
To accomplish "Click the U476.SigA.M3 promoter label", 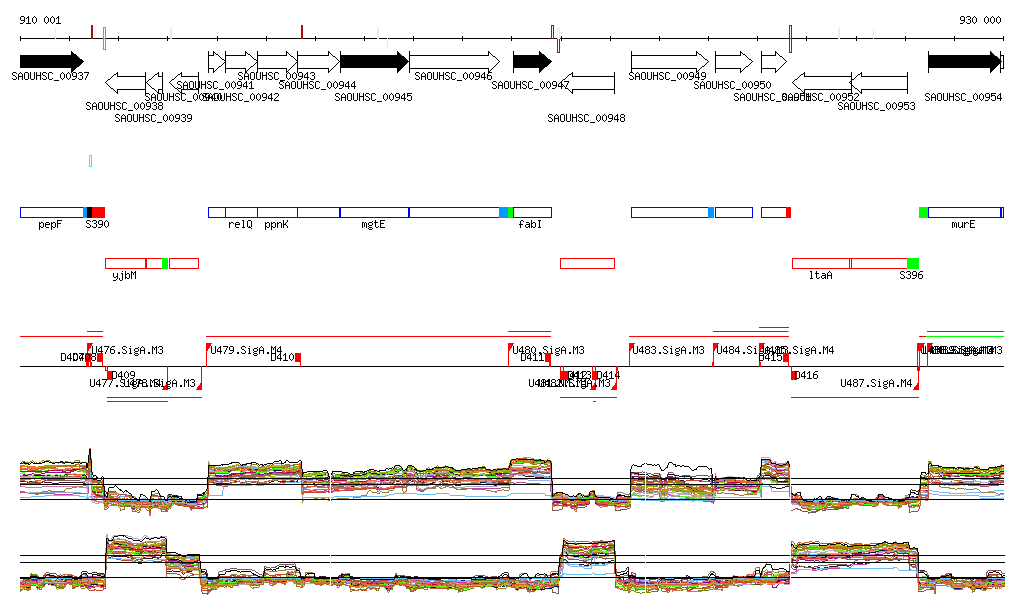I will tap(127, 351).
